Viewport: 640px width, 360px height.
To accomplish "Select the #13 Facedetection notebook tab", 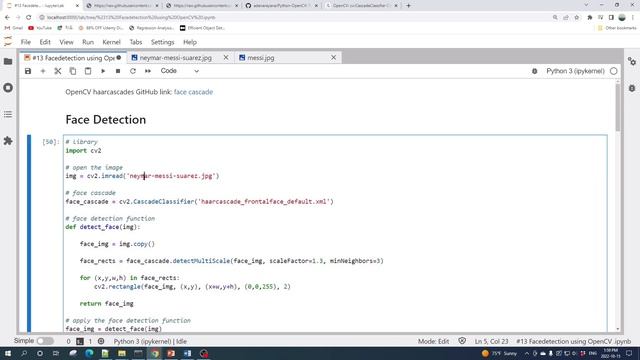I will [x=73, y=58].
